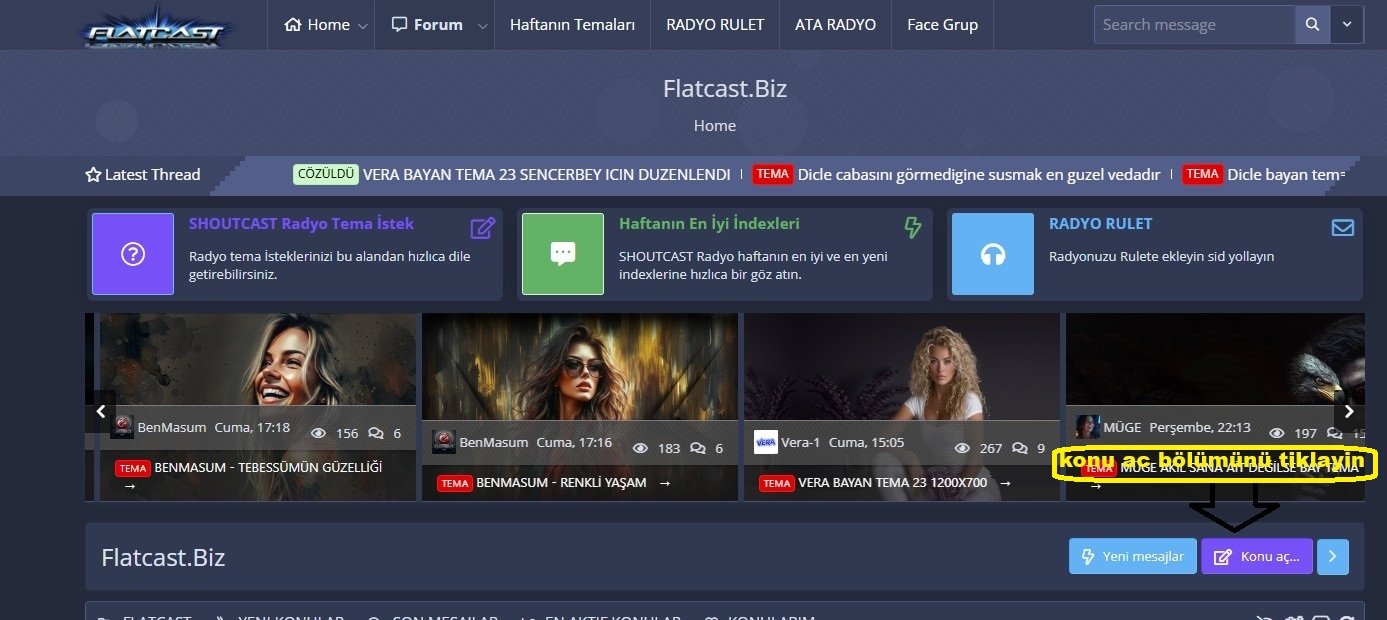Go to Haftanın Temaları
This screenshot has width=1387, height=620.
click(572, 25)
